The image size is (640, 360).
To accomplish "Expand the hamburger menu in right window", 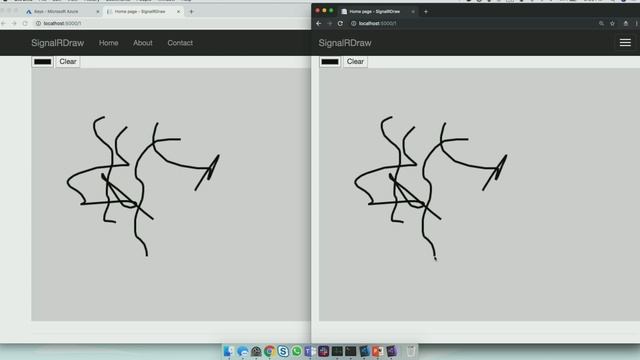I will tap(625, 42).
